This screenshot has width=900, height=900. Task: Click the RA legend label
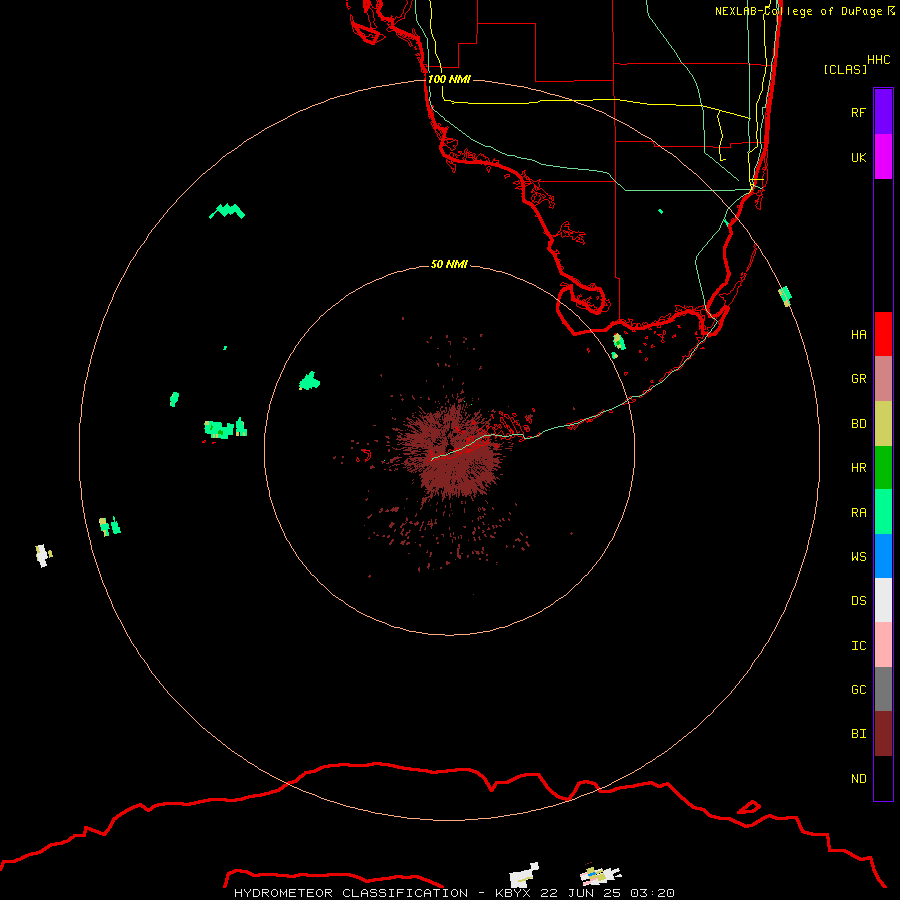point(858,513)
